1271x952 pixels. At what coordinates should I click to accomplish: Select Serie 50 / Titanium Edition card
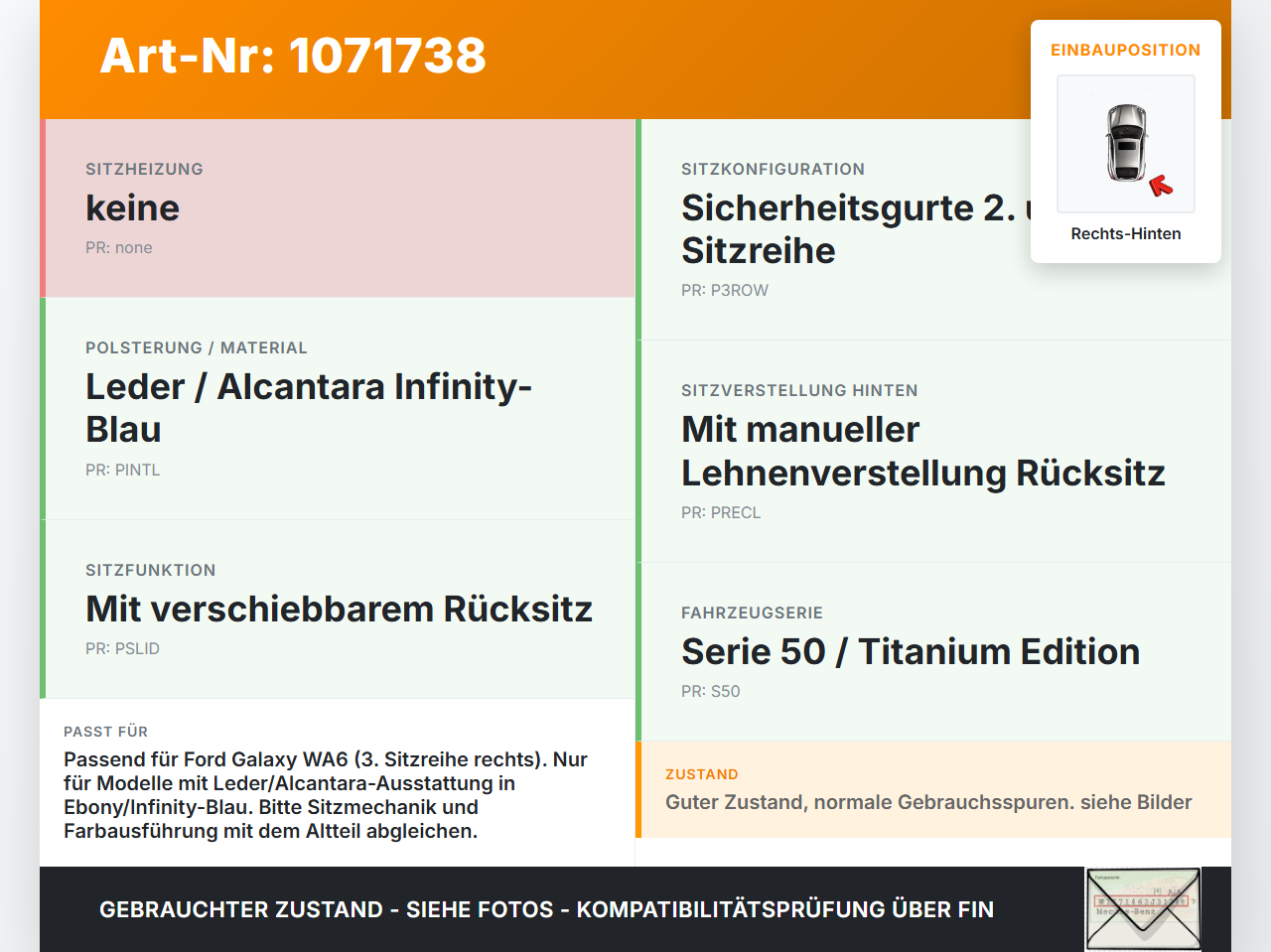click(x=933, y=652)
